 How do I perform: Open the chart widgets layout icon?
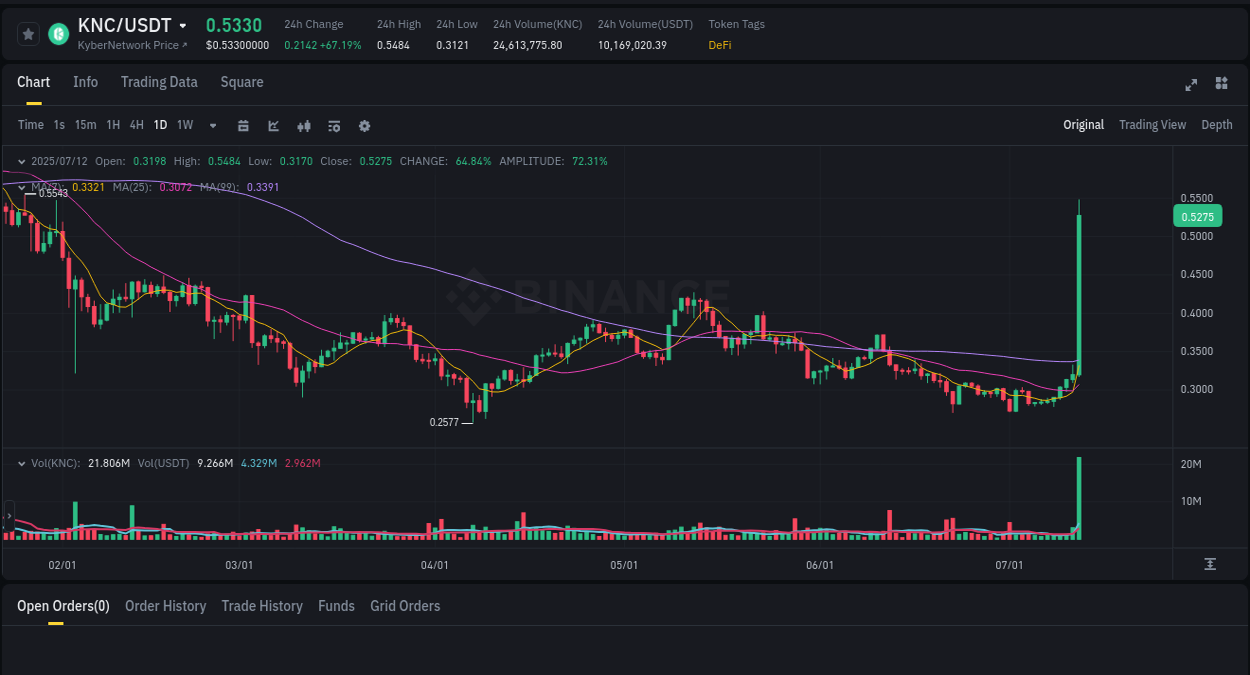point(1221,84)
